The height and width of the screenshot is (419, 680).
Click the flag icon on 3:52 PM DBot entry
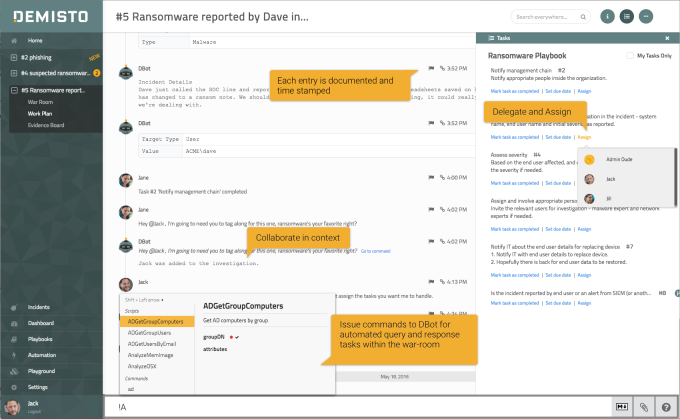click(x=429, y=68)
